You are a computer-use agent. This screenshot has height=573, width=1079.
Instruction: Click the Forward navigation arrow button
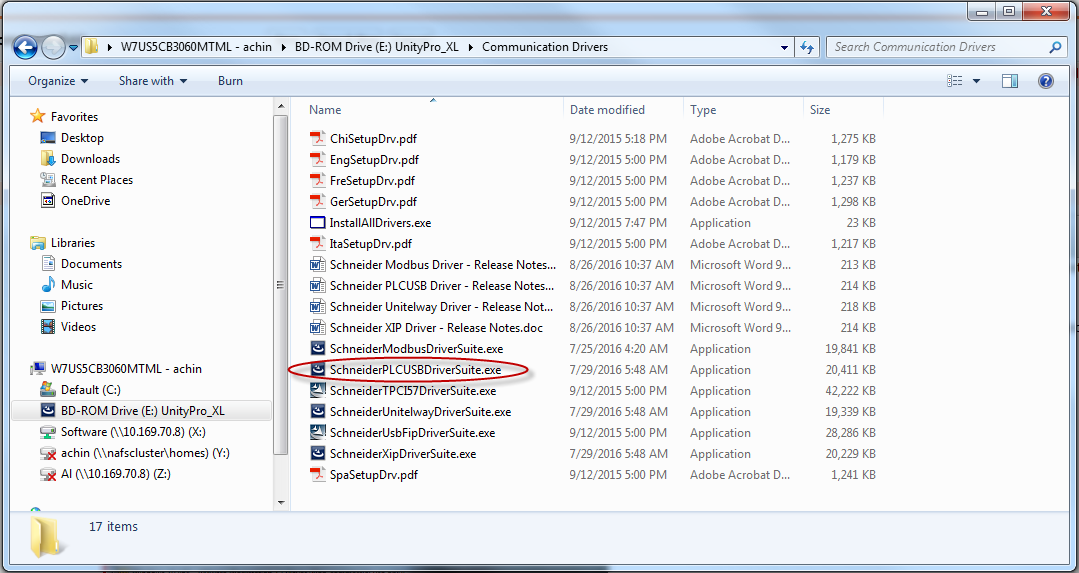click(x=54, y=47)
